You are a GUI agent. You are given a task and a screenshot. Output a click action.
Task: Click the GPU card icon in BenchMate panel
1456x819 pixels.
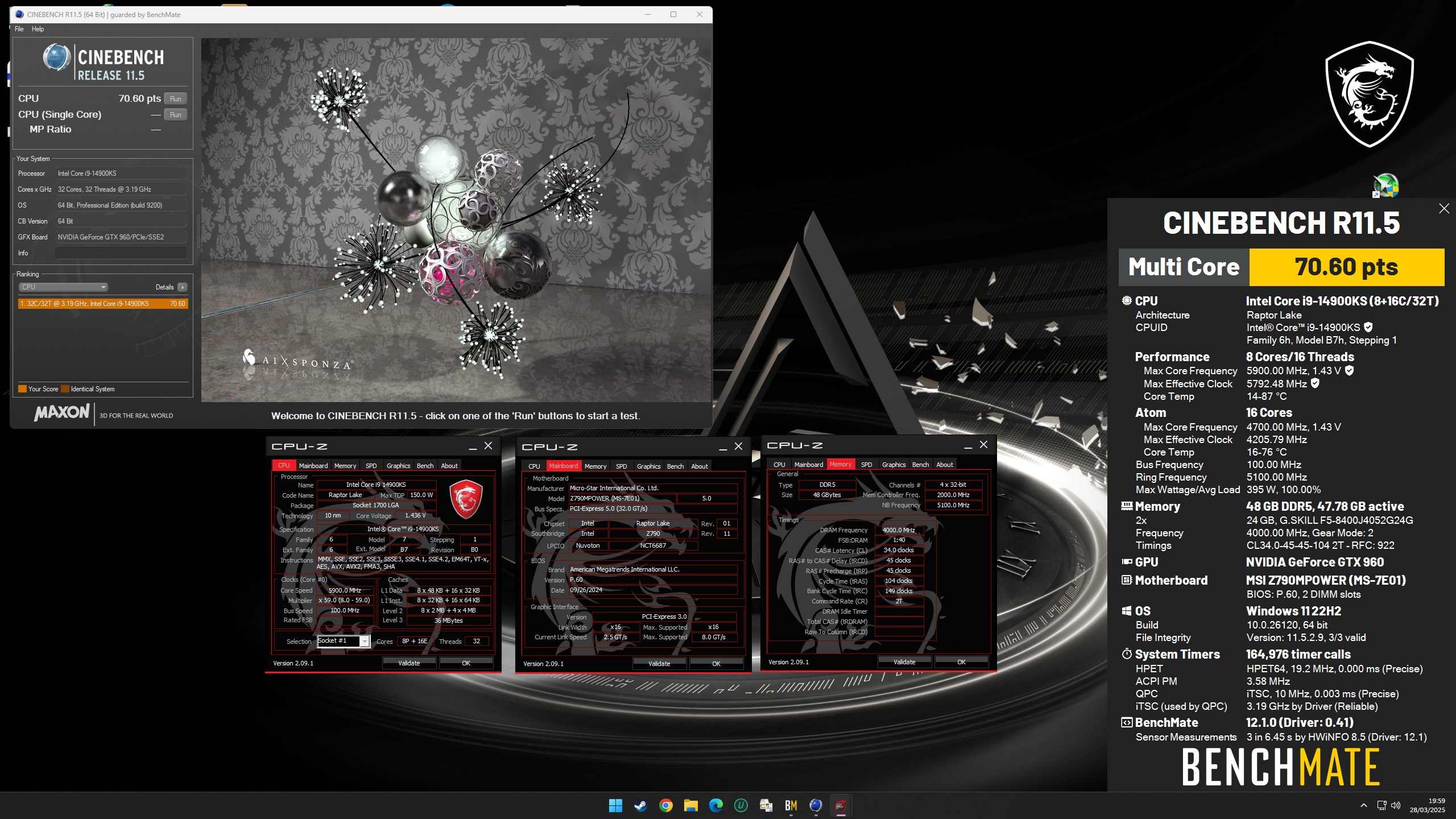pyautogui.click(x=1127, y=562)
